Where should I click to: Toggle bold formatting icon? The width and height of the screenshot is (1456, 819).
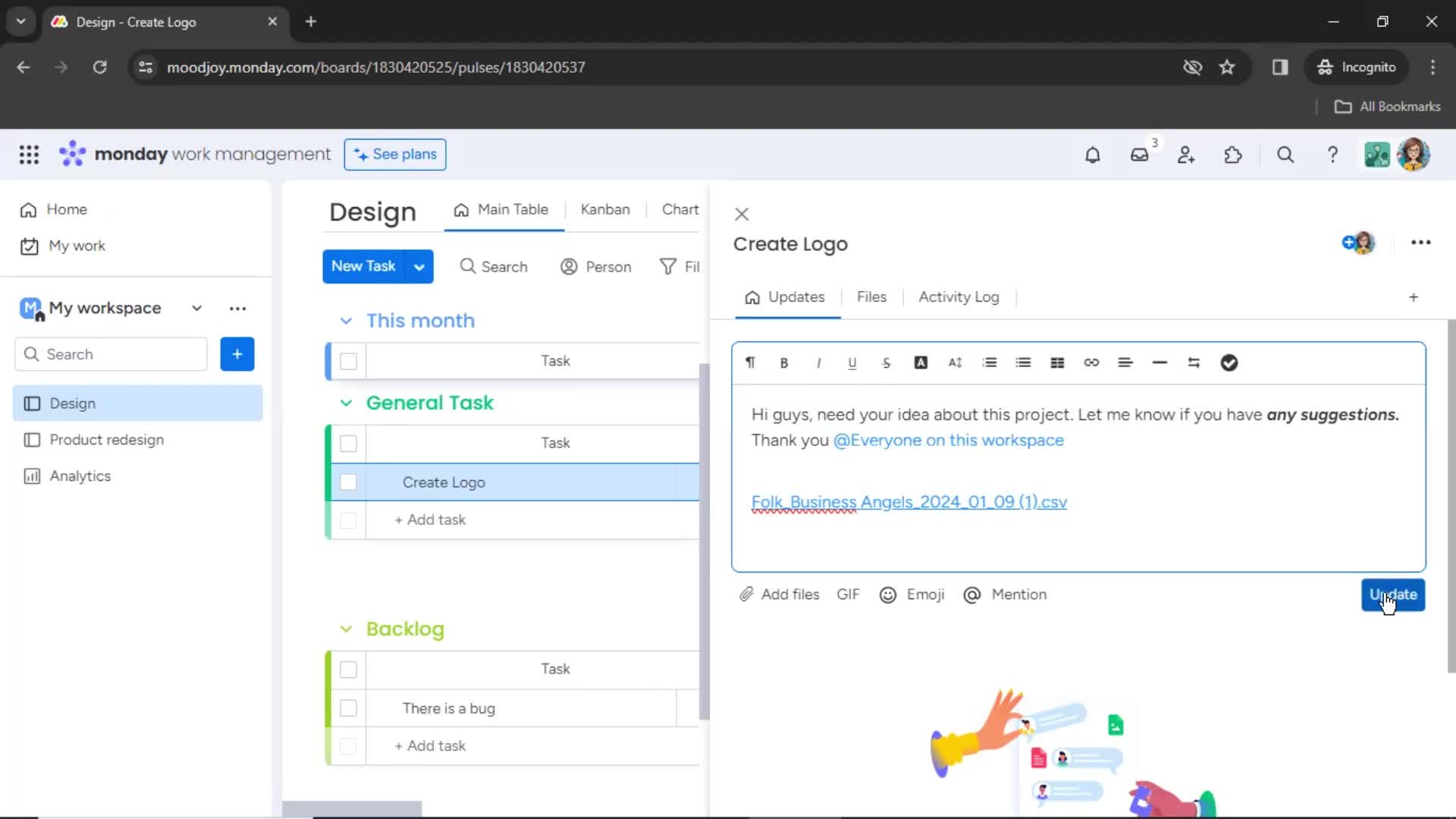pos(784,362)
